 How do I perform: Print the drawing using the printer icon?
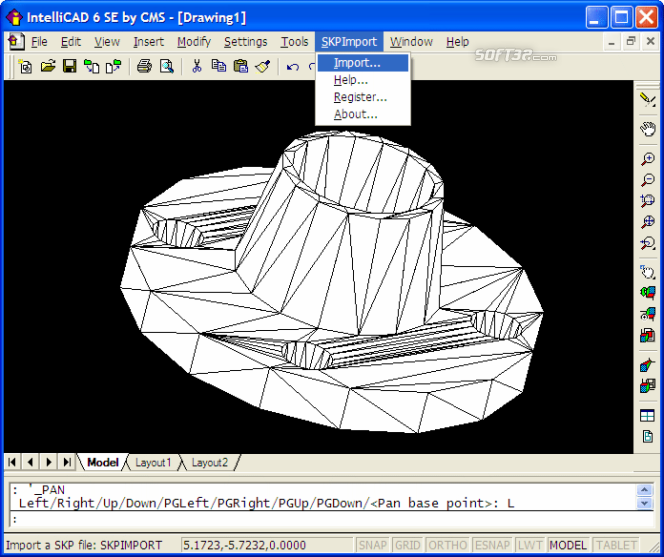click(x=144, y=66)
